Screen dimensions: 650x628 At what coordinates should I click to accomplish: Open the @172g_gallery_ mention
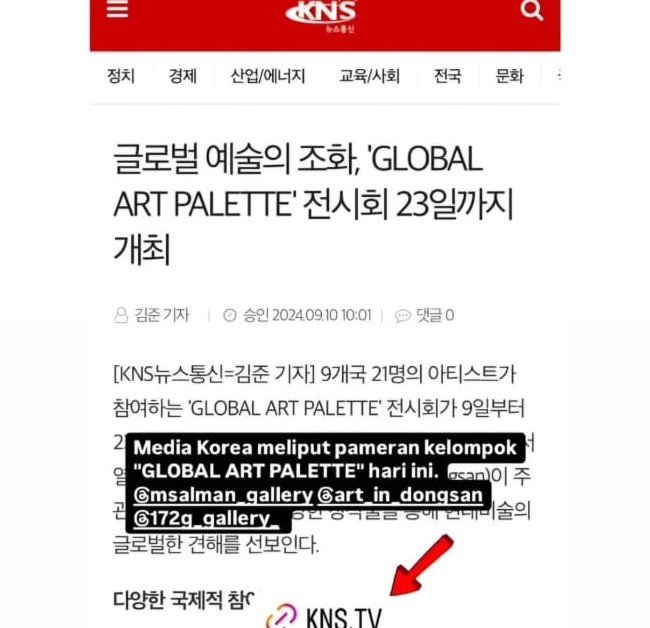(x=206, y=519)
